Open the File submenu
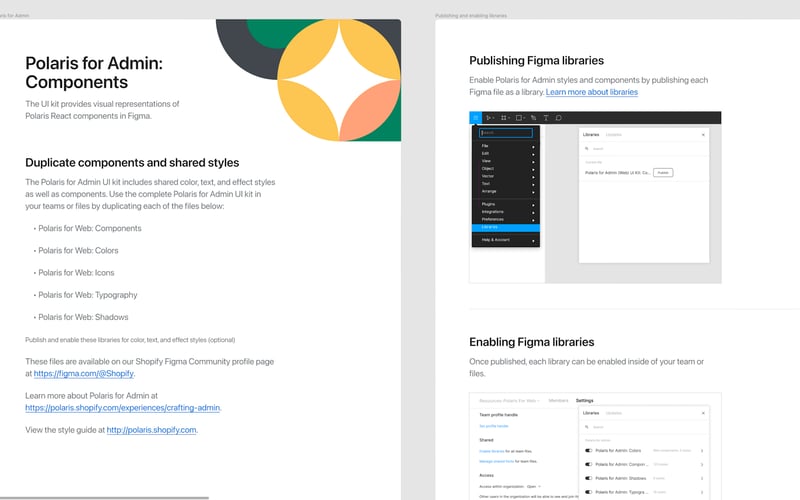The image size is (800, 500). (x=506, y=146)
